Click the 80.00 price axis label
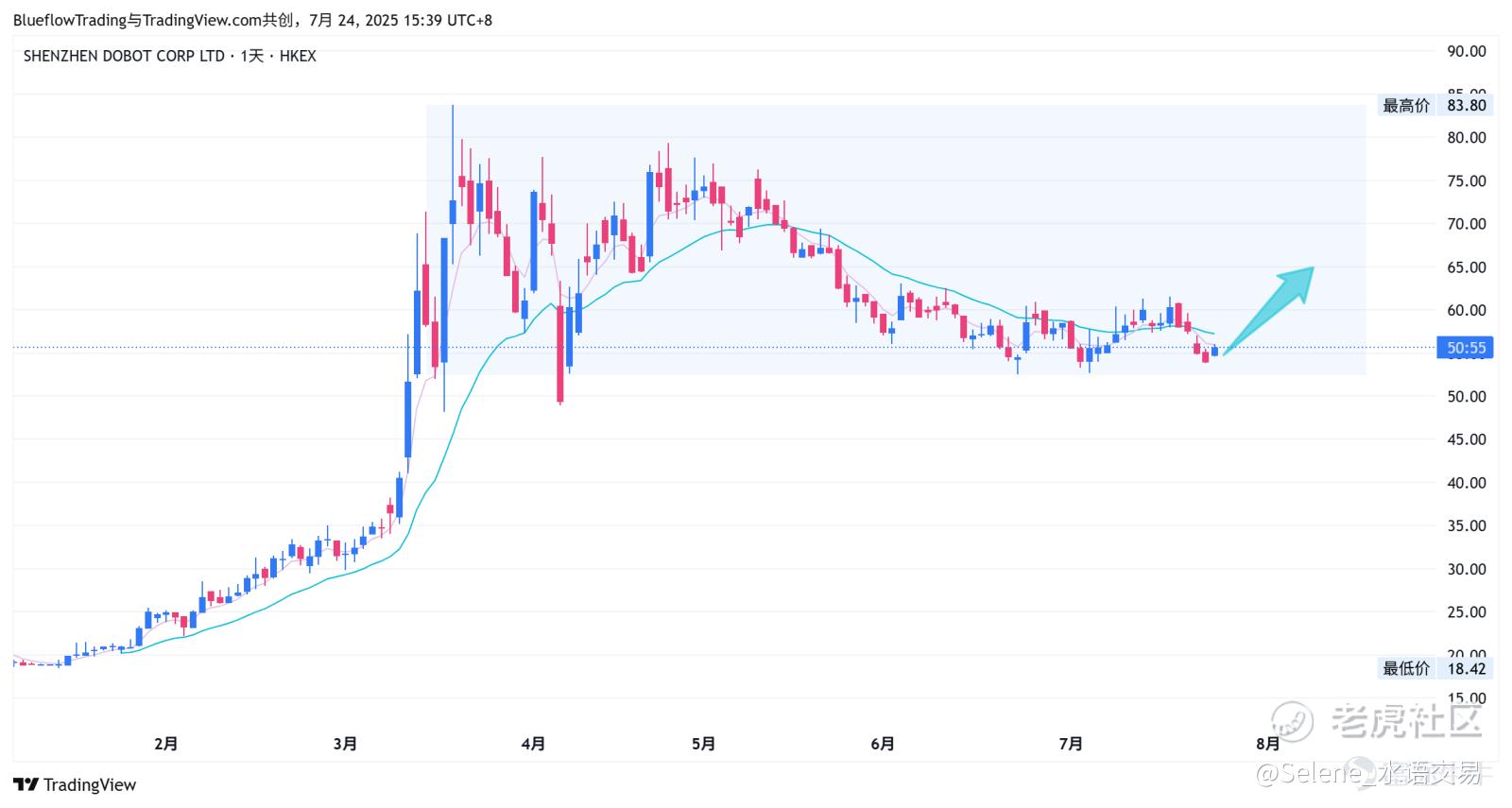The image size is (1512, 808). click(x=1467, y=137)
